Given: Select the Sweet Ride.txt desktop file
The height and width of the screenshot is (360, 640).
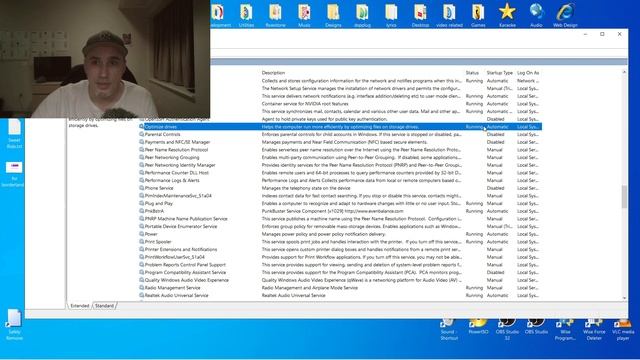Looking at the screenshot, I should (x=14, y=133).
